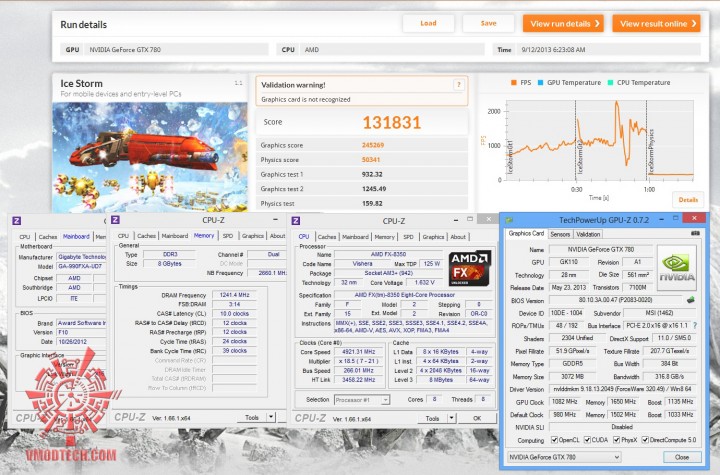Click the Ice Storm benchmark thumbnail

(150, 157)
